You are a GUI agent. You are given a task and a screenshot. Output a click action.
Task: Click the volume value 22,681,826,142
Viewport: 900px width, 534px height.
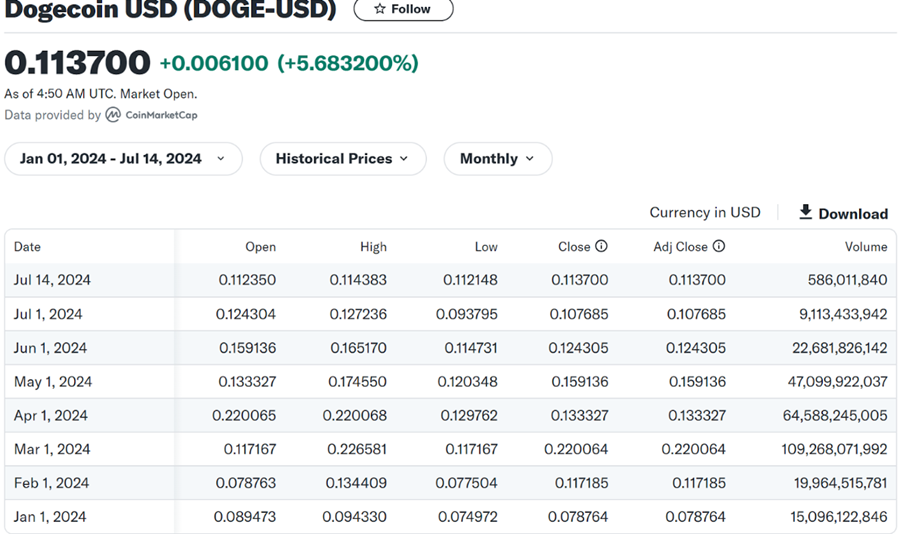(x=840, y=348)
